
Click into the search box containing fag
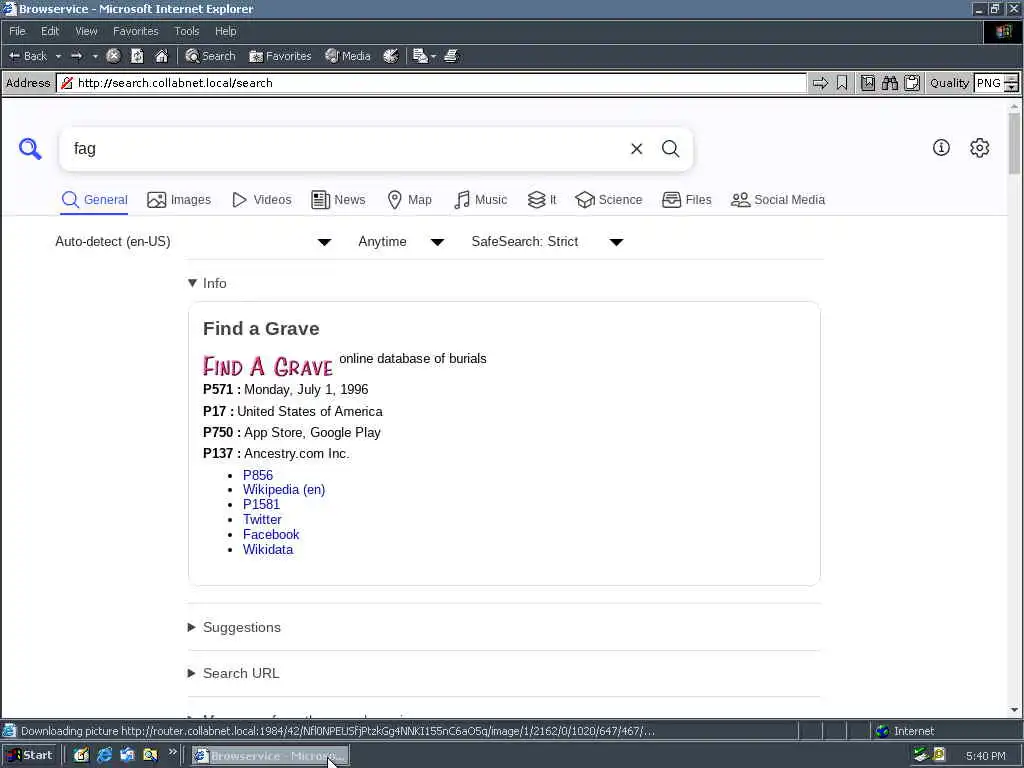click(346, 149)
